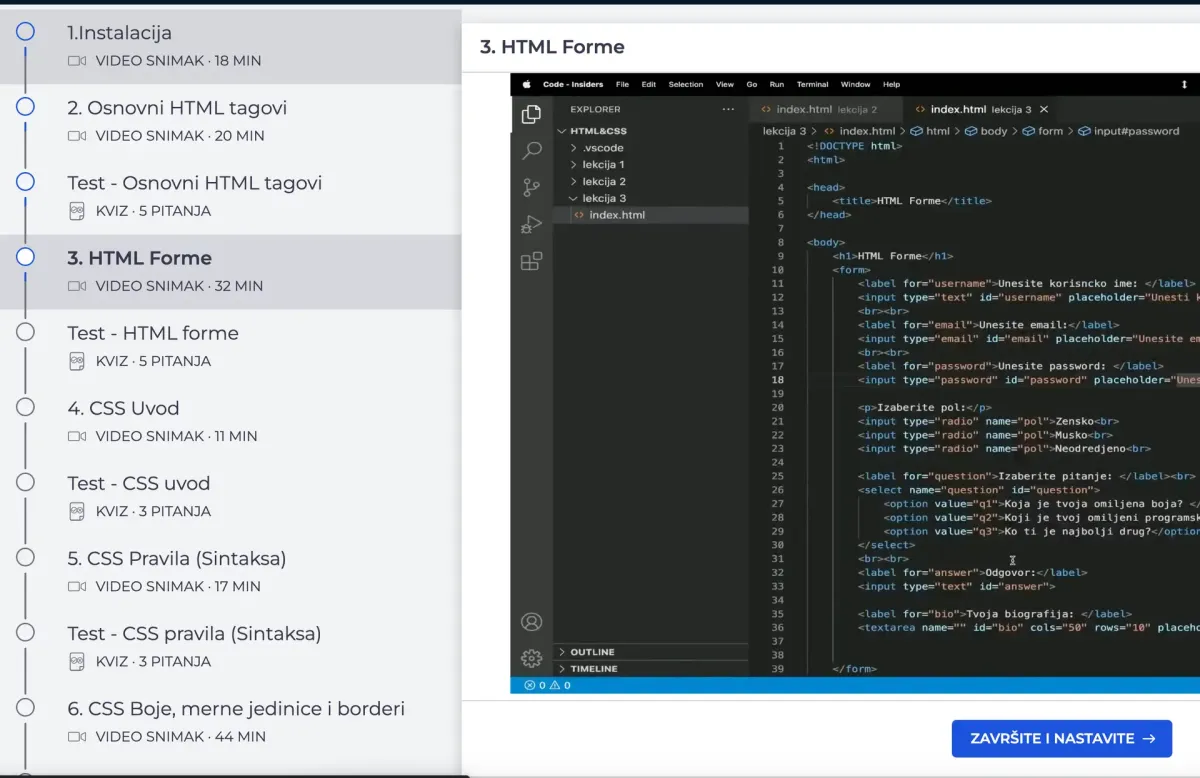The image size is (1200, 778).
Task: Click the quiz icon under Test - Osnovni HTML tagovi
Action: (77, 211)
